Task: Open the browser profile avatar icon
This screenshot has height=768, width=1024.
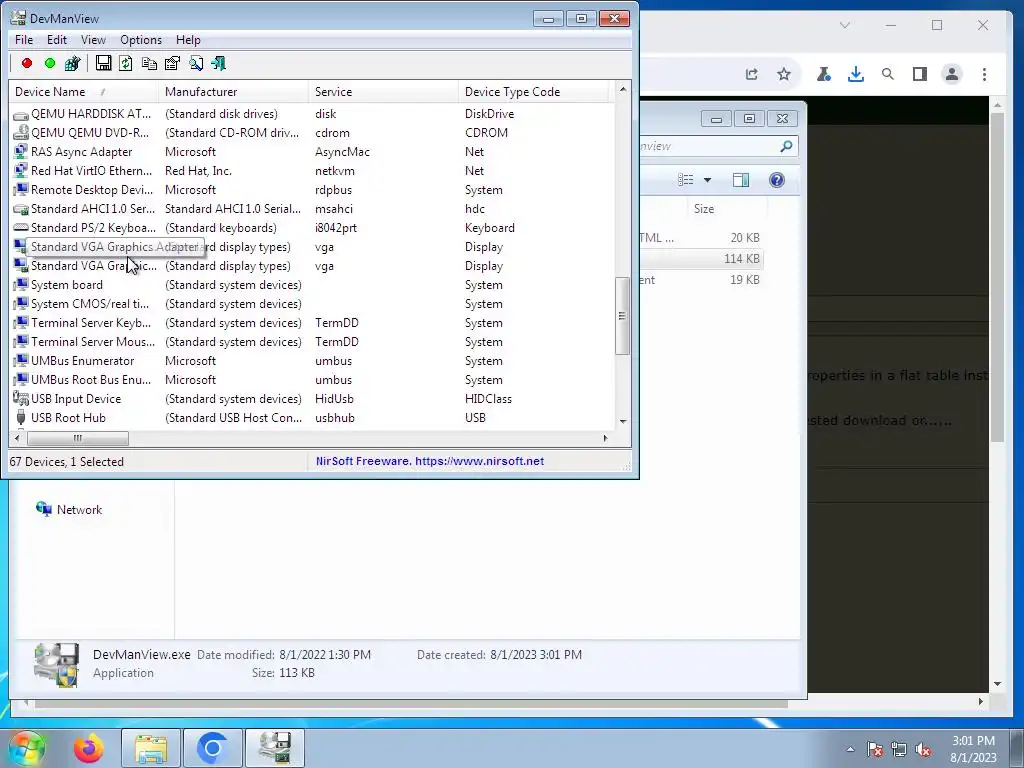Action: point(952,74)
